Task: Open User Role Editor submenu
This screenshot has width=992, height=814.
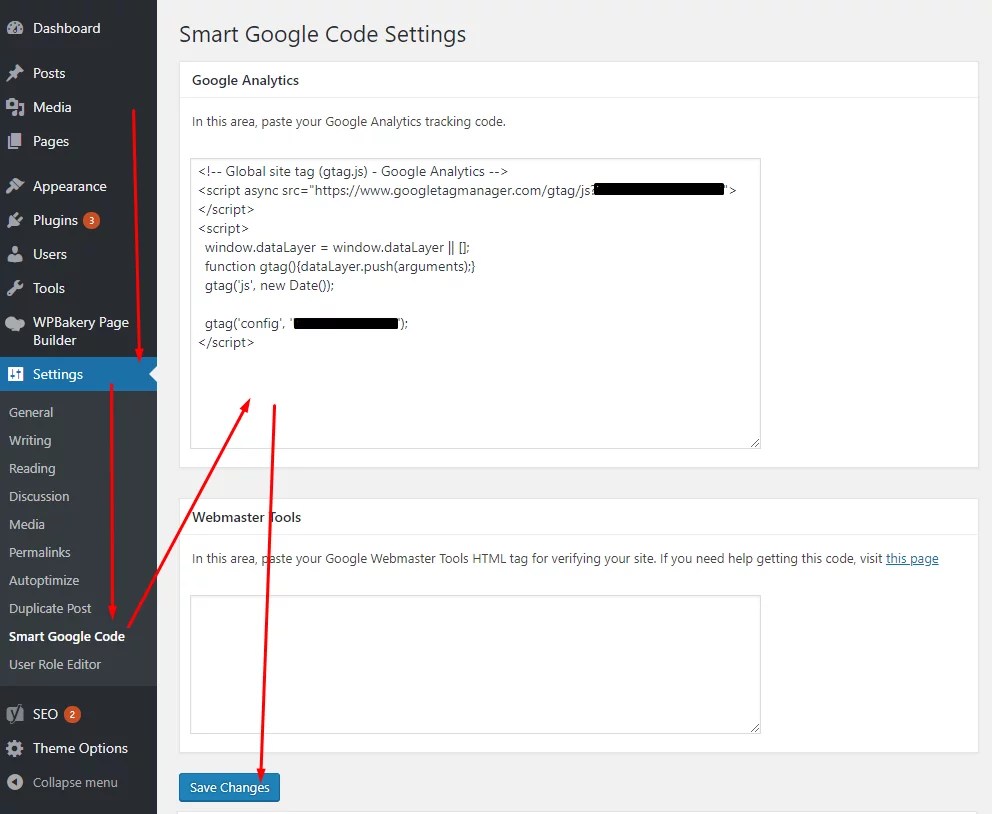Action: tap(55, 664)
